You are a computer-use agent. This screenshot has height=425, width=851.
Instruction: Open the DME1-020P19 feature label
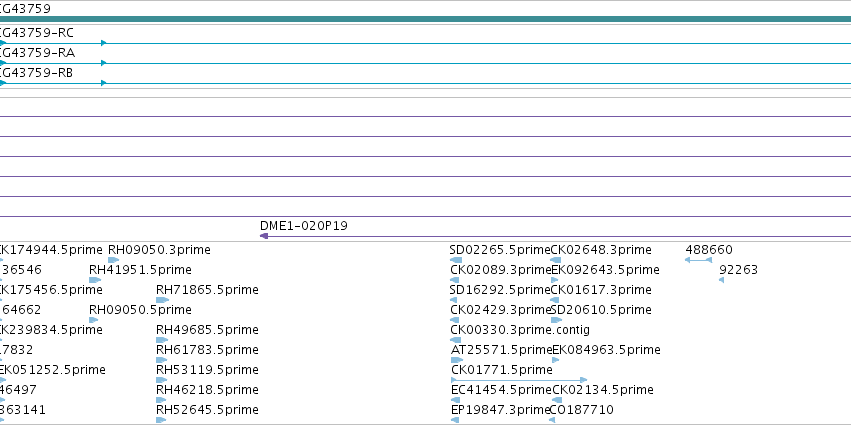click(304, 226)
